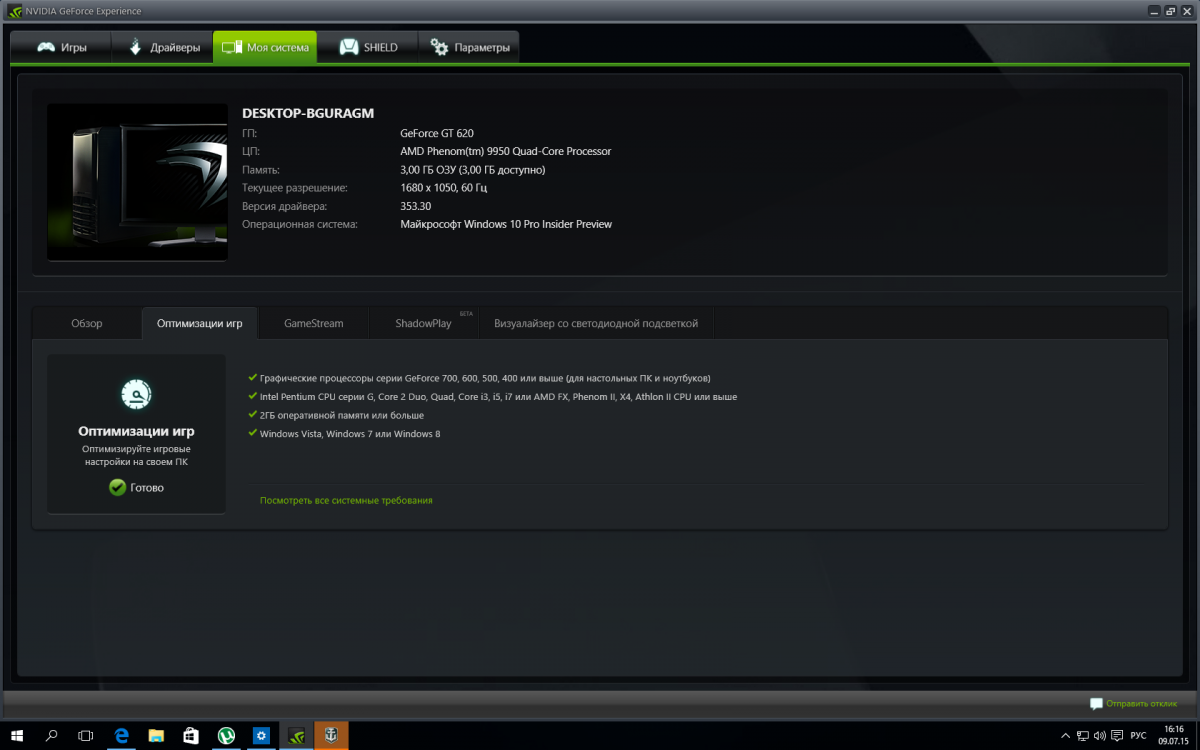Click the gamepad icon on Игры tab
Viewport: 1200px width, 750px height.
(x=46, y=47)
